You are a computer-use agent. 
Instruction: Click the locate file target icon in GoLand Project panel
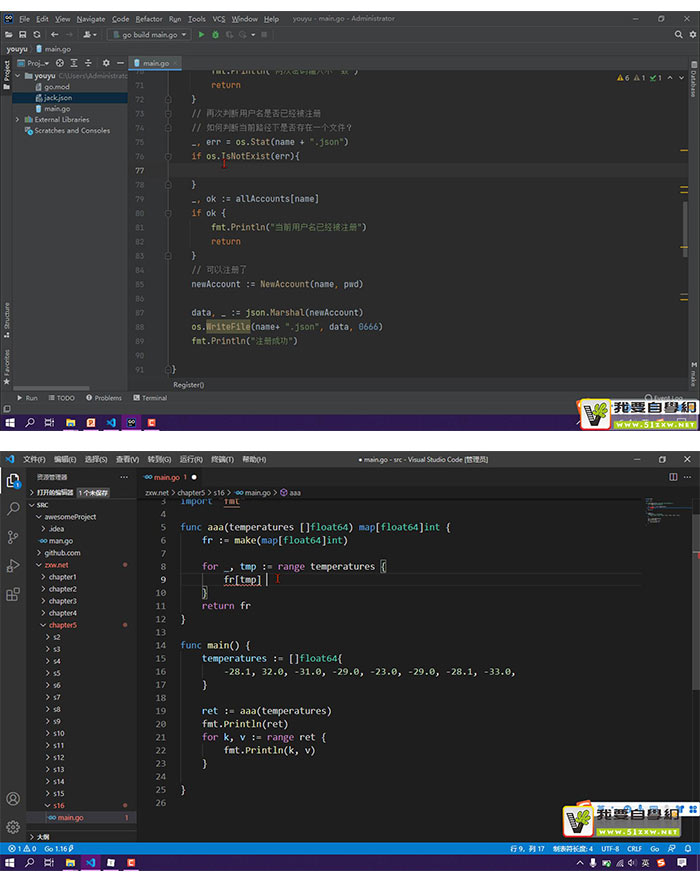(x=60, y=63)
